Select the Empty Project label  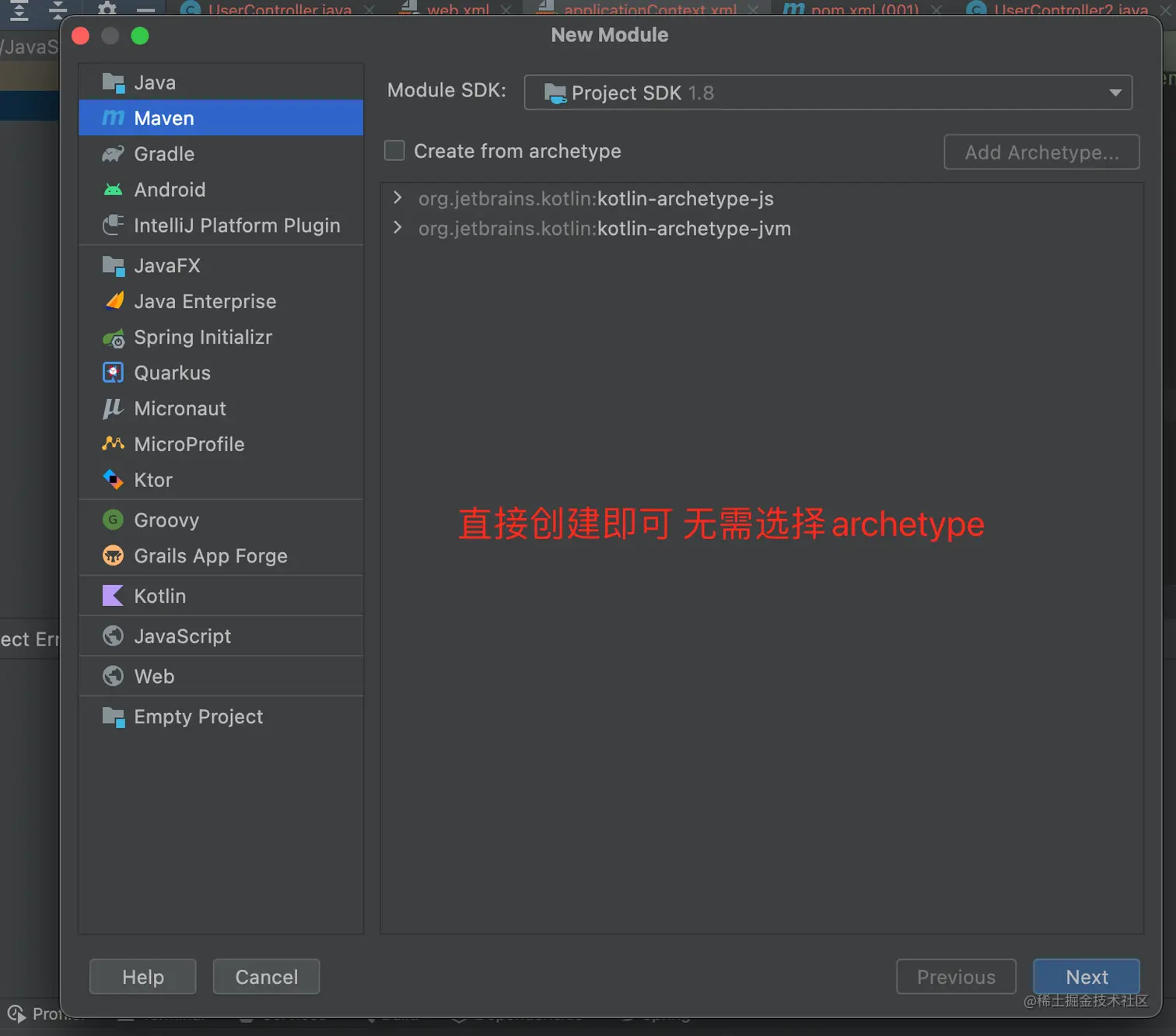pyautogui.click(x=198, y=717)
